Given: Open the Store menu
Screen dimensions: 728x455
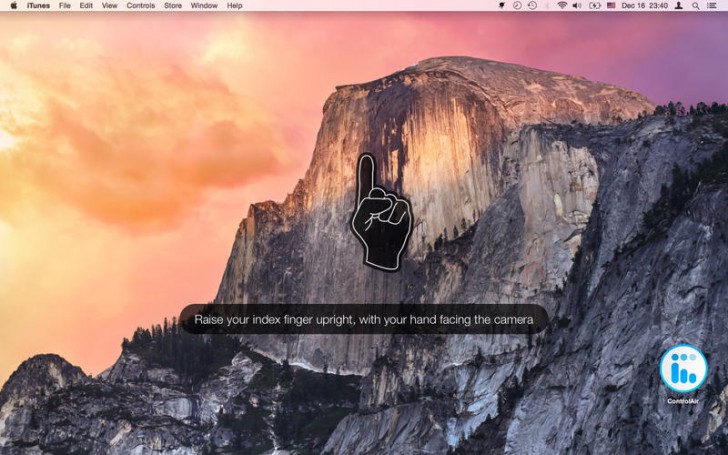Looking at the screenshot, I should click(x=173, y=6).
